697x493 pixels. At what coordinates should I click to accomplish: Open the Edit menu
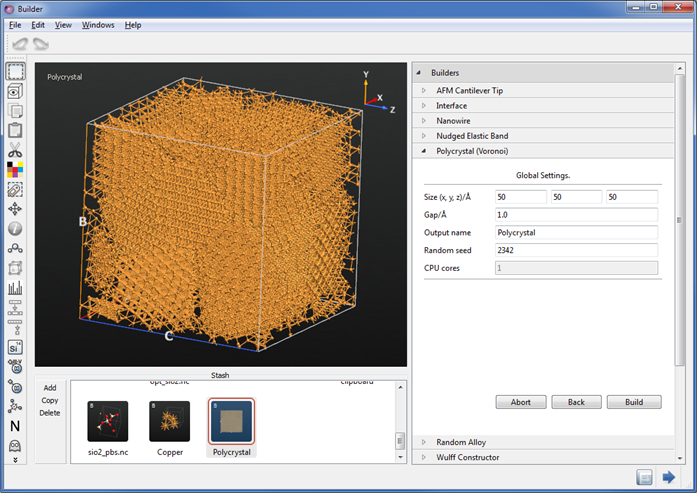pyautogui.click(x=38, y=25)
